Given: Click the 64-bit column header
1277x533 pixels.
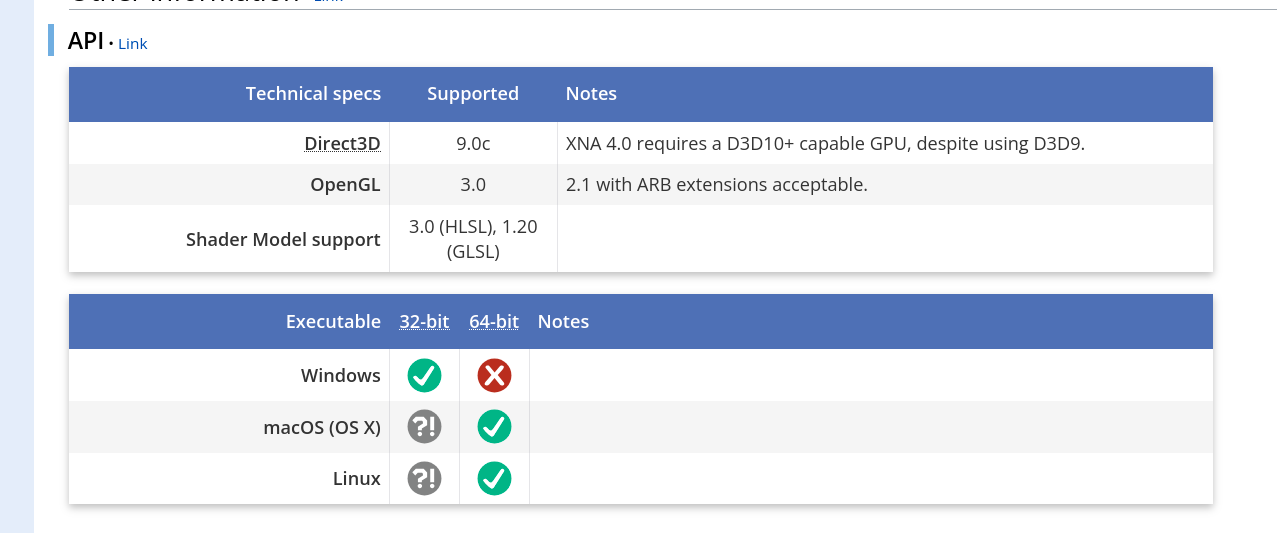Looking at the screenshot, I should click(x=494, y=322).
